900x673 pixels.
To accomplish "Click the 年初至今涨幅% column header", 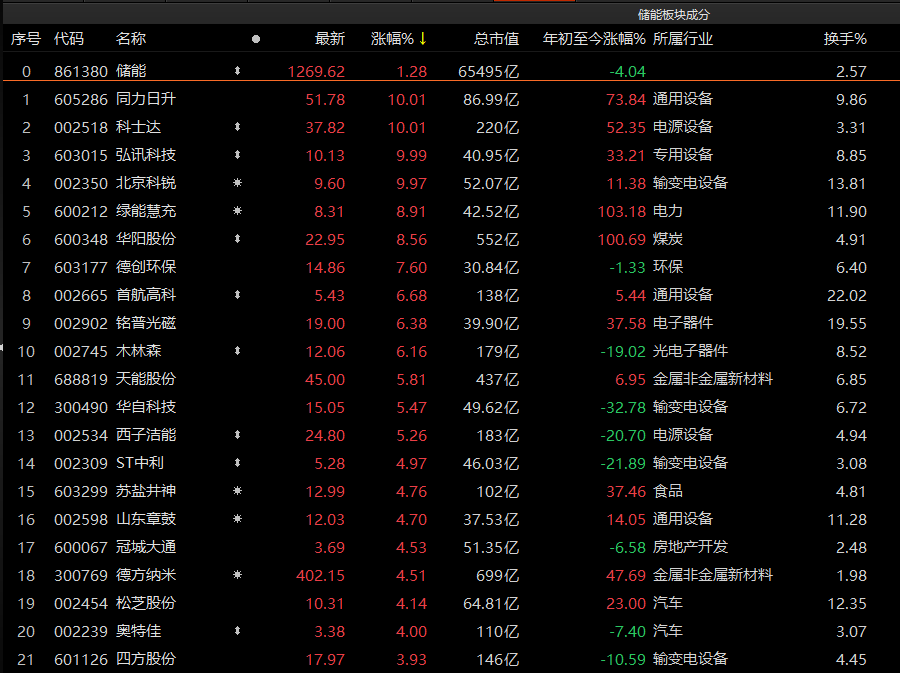I will pyautogui.click(x=593, y=39).
